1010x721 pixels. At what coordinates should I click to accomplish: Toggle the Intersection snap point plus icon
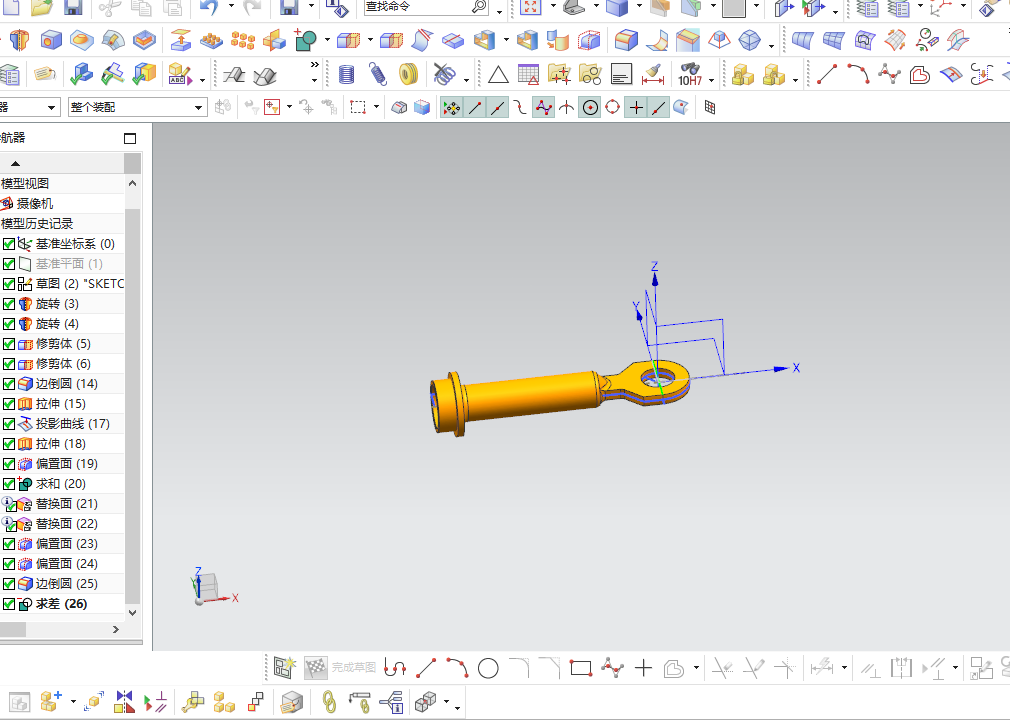[636, 108]
